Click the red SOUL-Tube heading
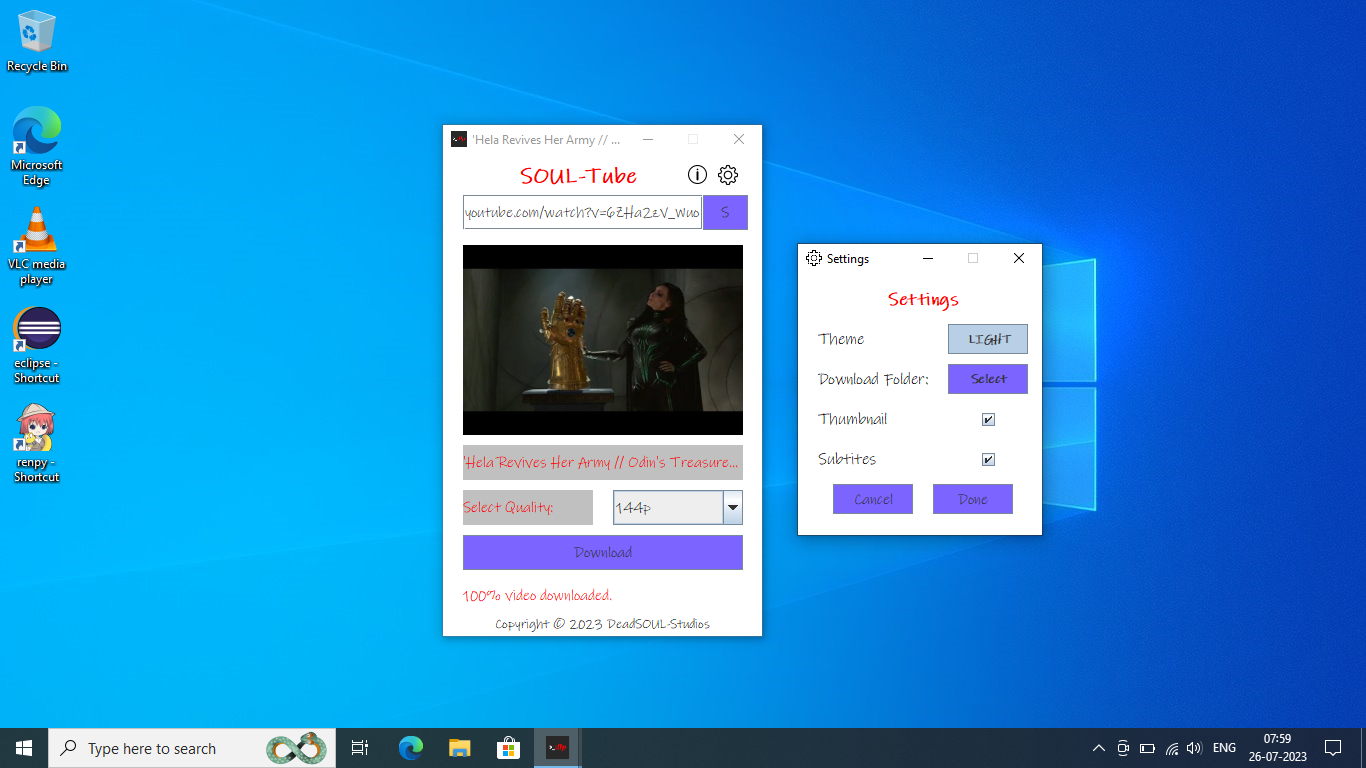This screenshot has width=1366, height=768. coord(578,176)
